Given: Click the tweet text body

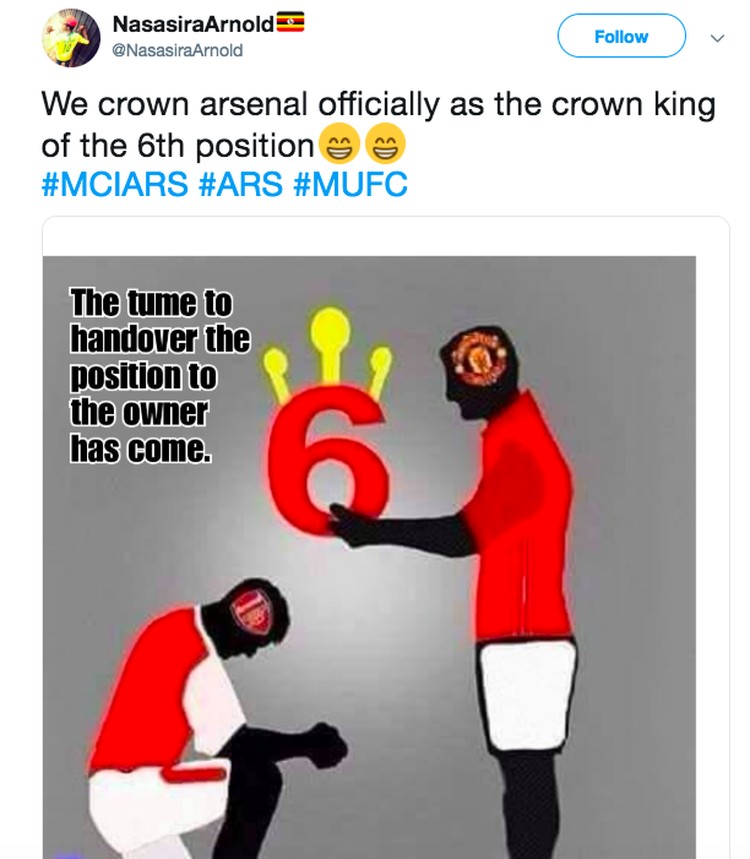Looking at the screenshot, I should tap(378, 124).
